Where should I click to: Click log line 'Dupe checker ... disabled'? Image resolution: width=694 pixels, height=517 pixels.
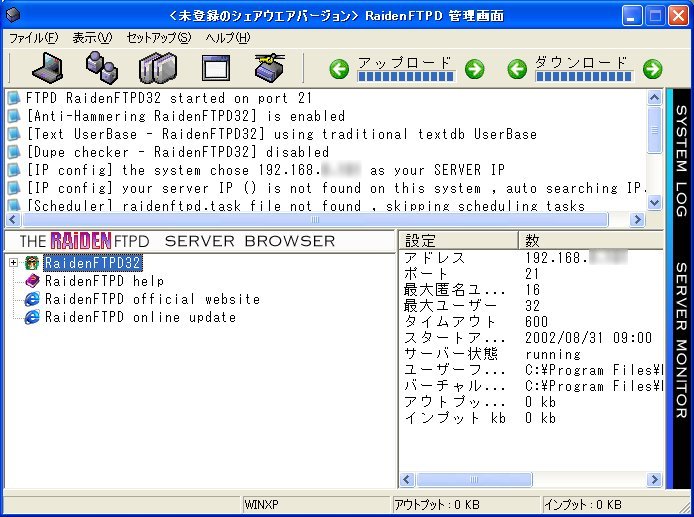pos(177,152)
